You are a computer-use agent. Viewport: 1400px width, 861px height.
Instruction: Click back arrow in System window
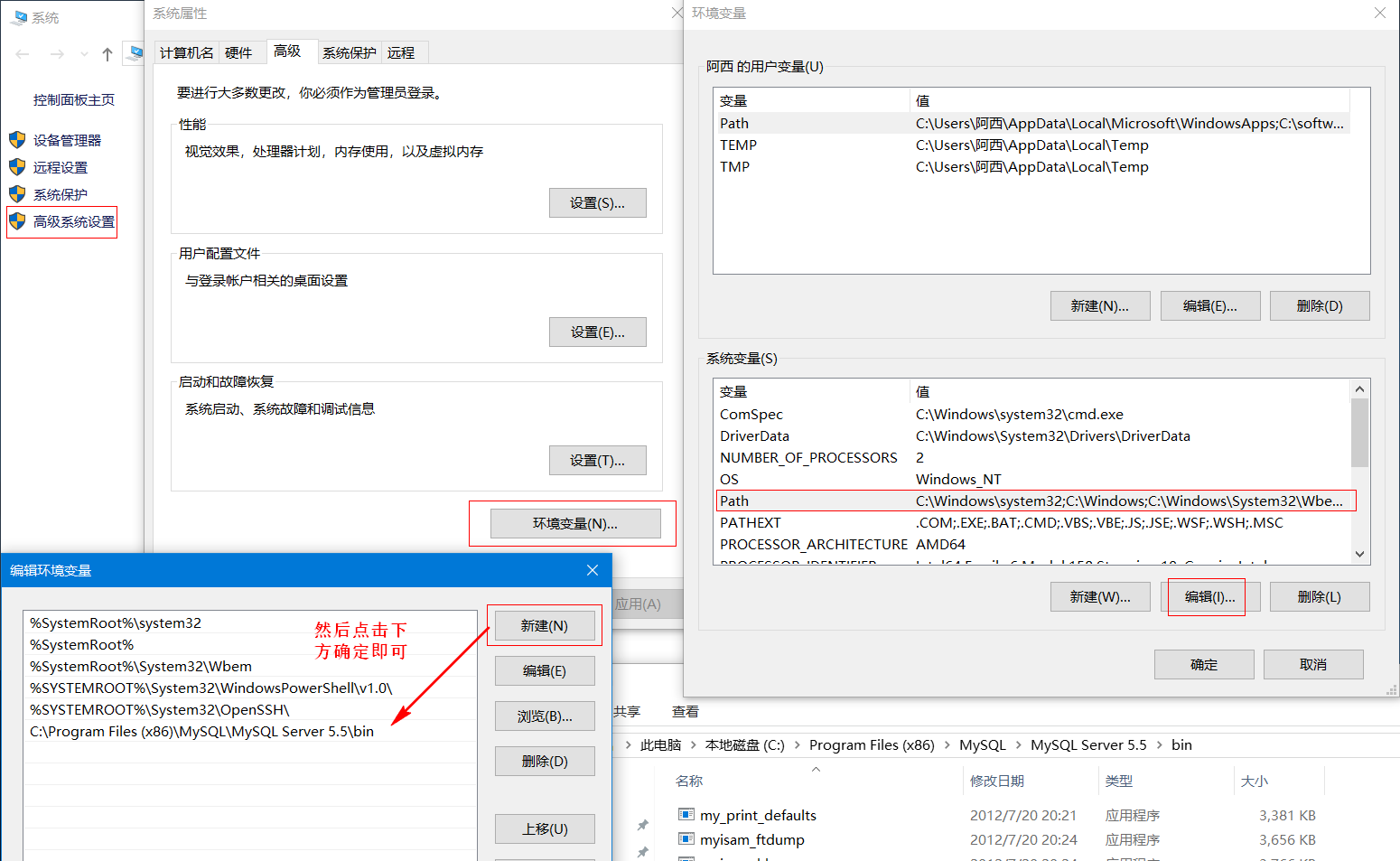tap(23, 54)
